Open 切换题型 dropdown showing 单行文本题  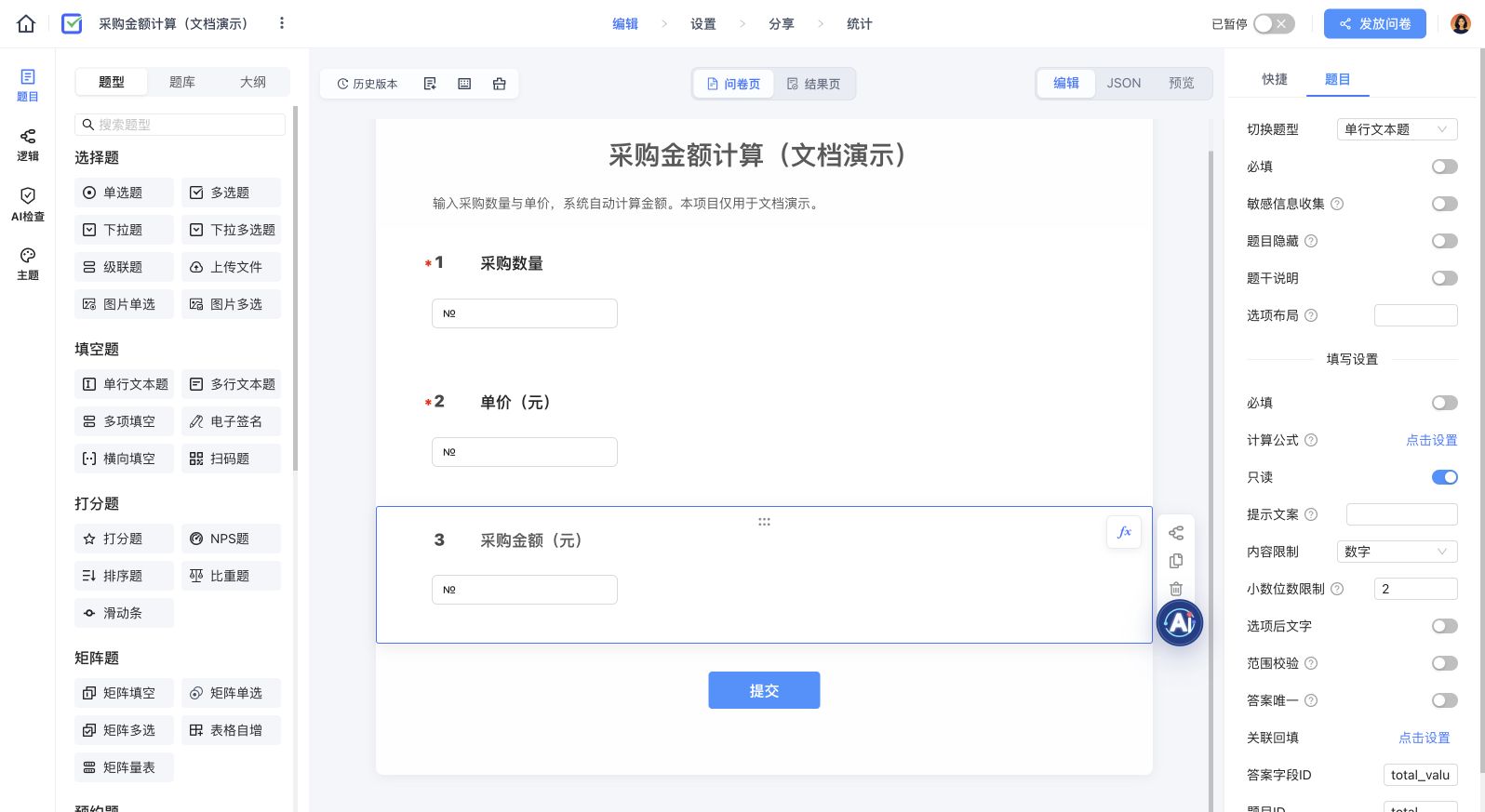(x=1397, y=129)
